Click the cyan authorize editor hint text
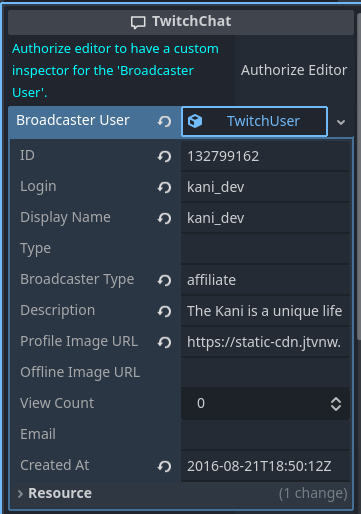The image size is (361, 514). tap(115, 70)
